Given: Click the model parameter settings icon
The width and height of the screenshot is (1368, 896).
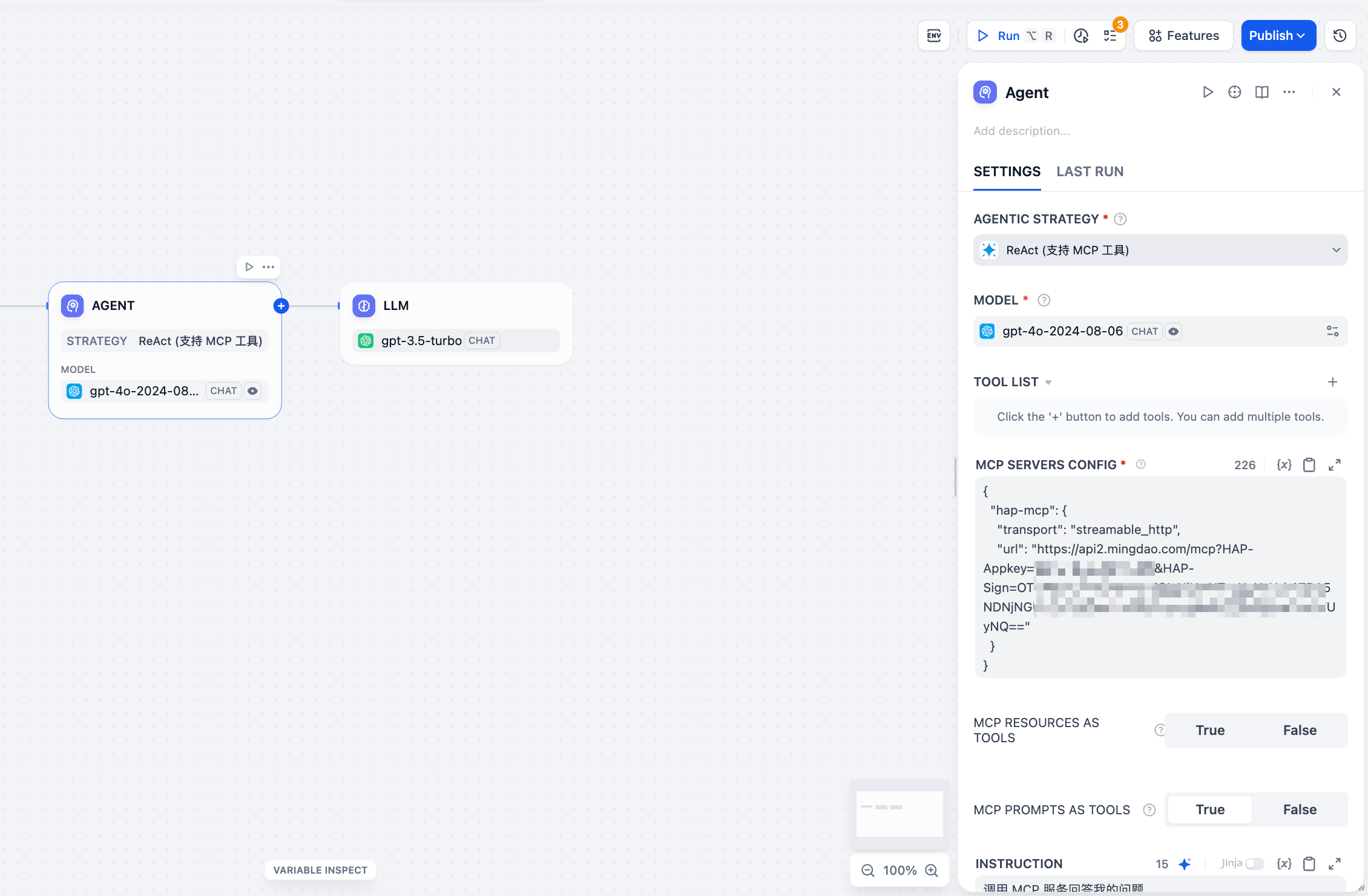Looking at the screenshot, I should (x=1332, y=331).
